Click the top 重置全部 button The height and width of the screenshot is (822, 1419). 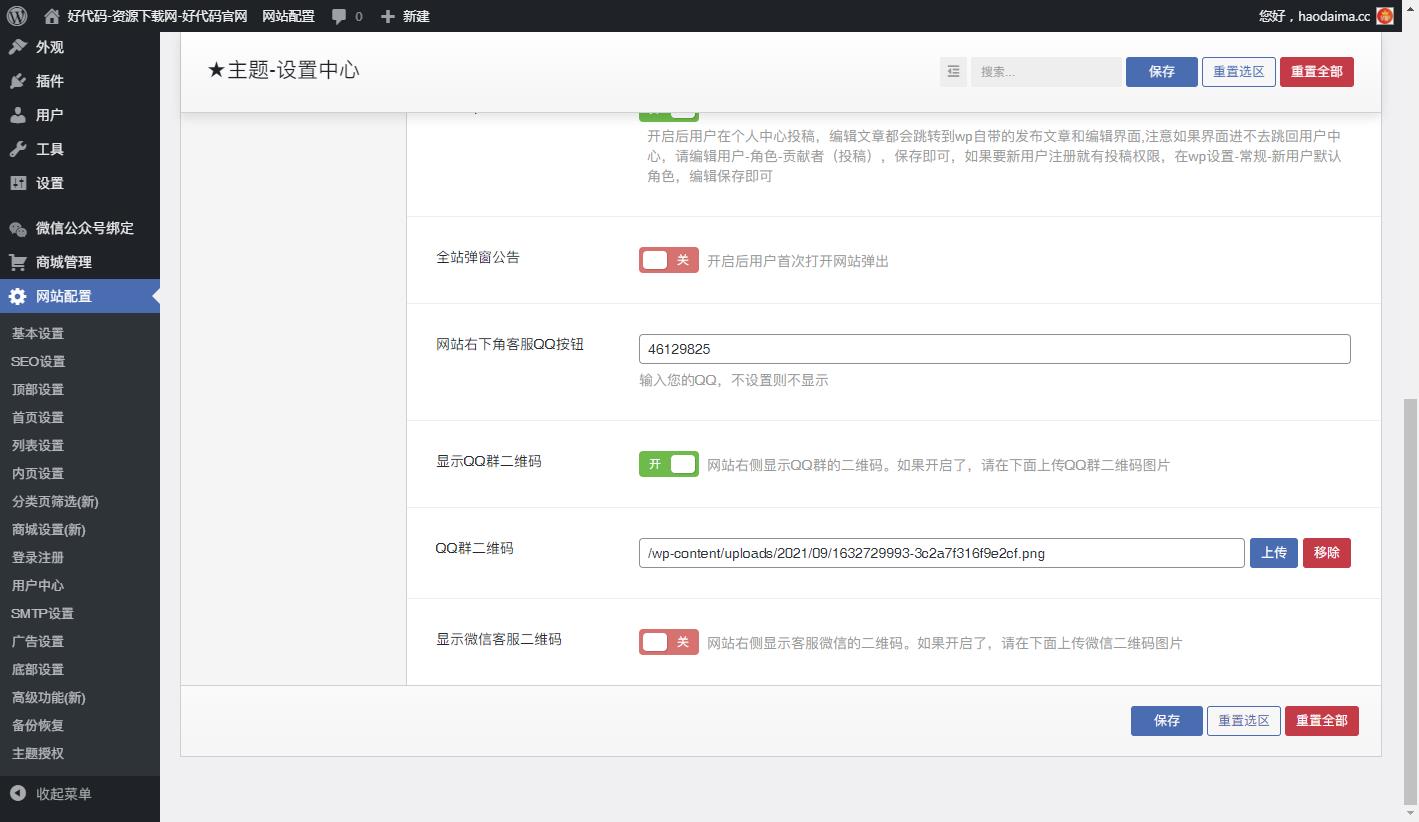[1316, 72]
